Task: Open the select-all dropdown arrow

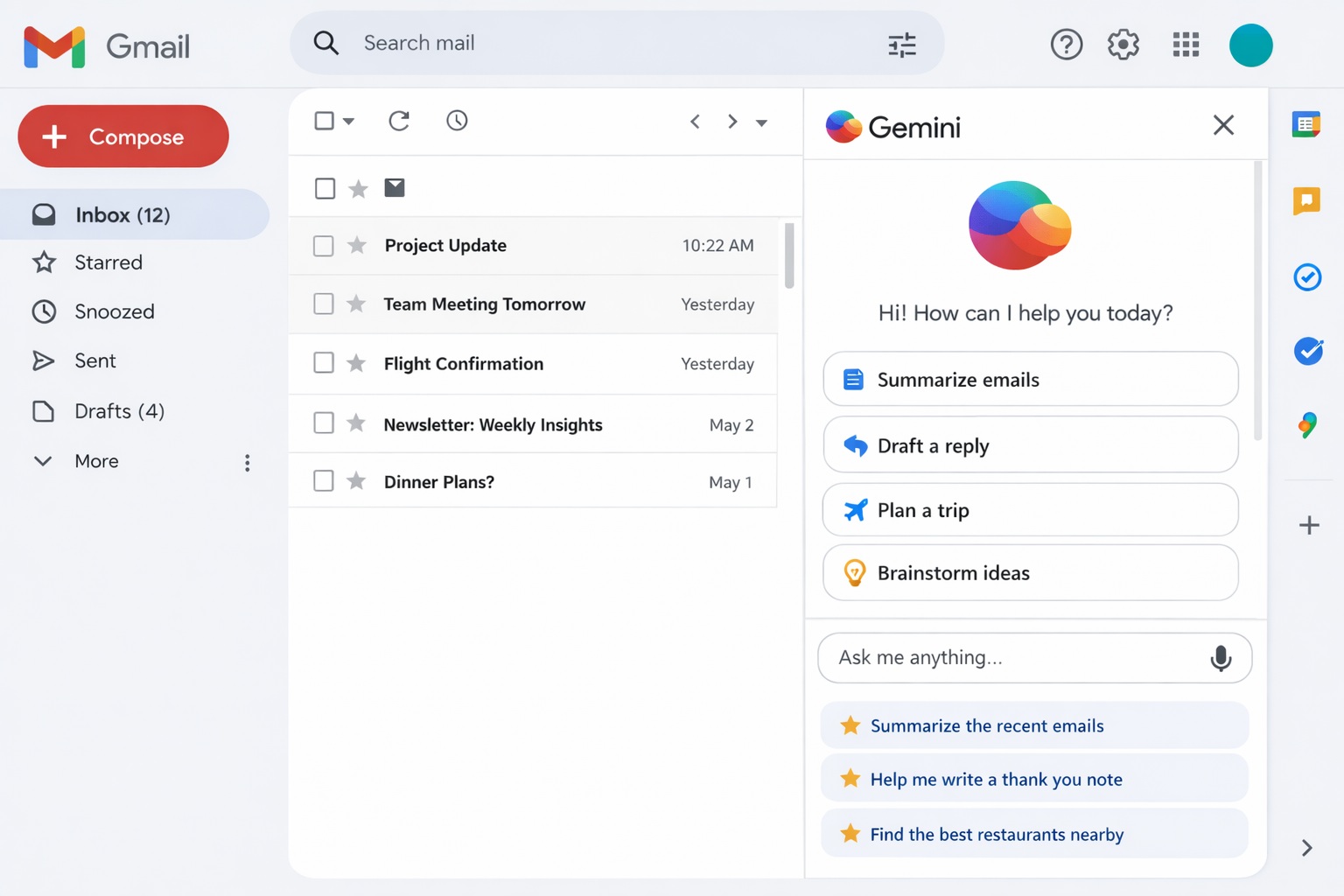Action: (348, 122)
